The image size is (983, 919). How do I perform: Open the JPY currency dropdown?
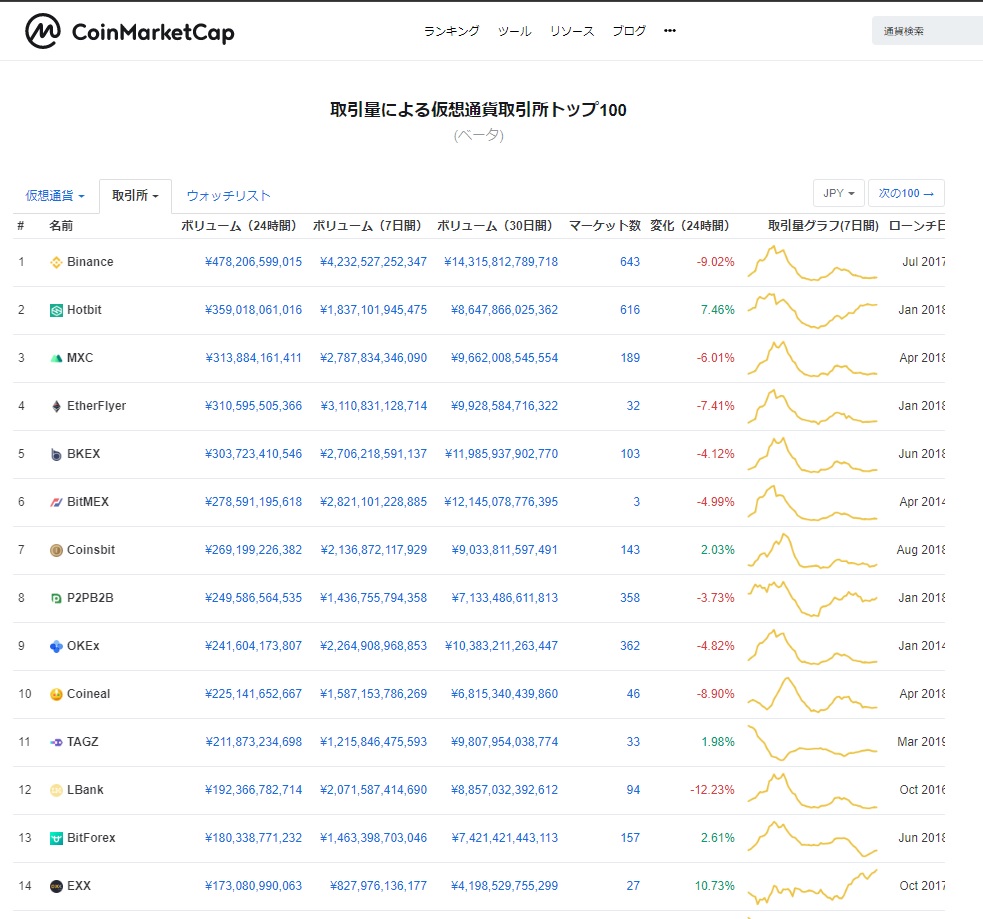[839, 193]
